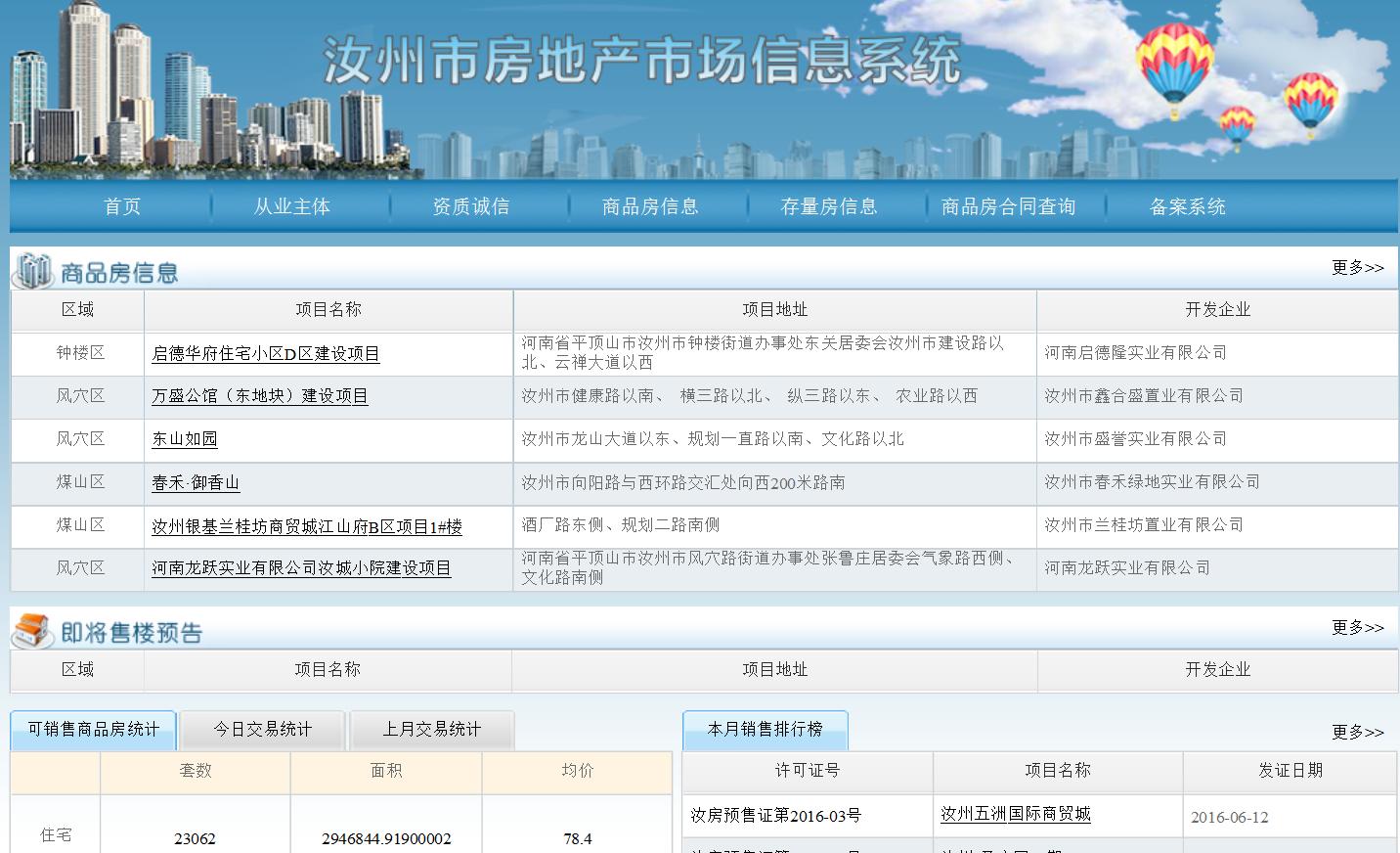Open the 万盛公馆（东地块）建设项目 link
Viewport: 1400px width, 853px height.
coord(260,397)
